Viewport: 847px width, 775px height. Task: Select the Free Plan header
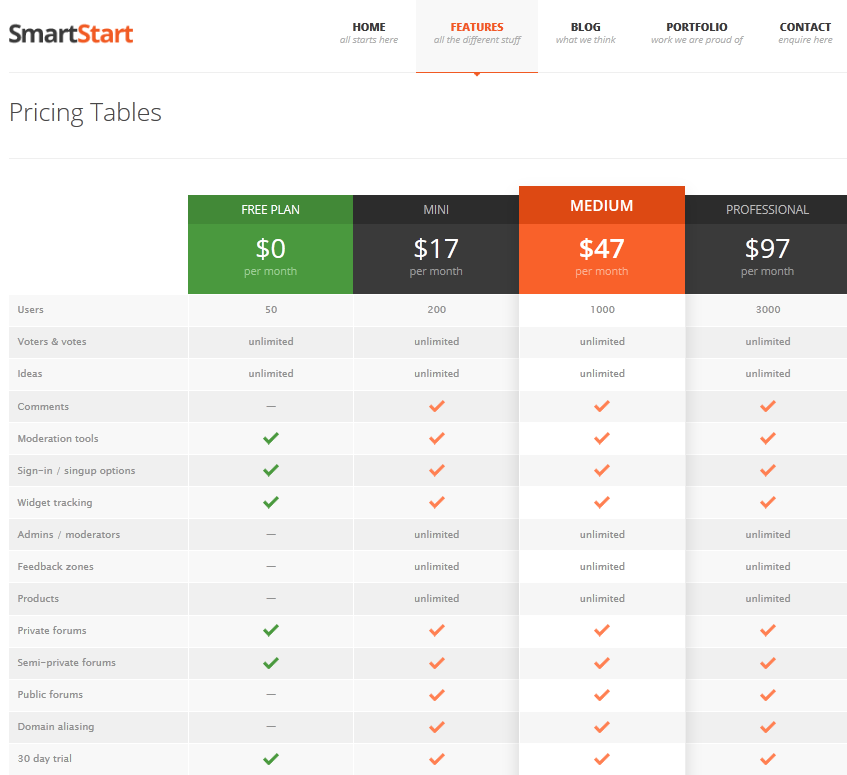(x=271, y=210)
